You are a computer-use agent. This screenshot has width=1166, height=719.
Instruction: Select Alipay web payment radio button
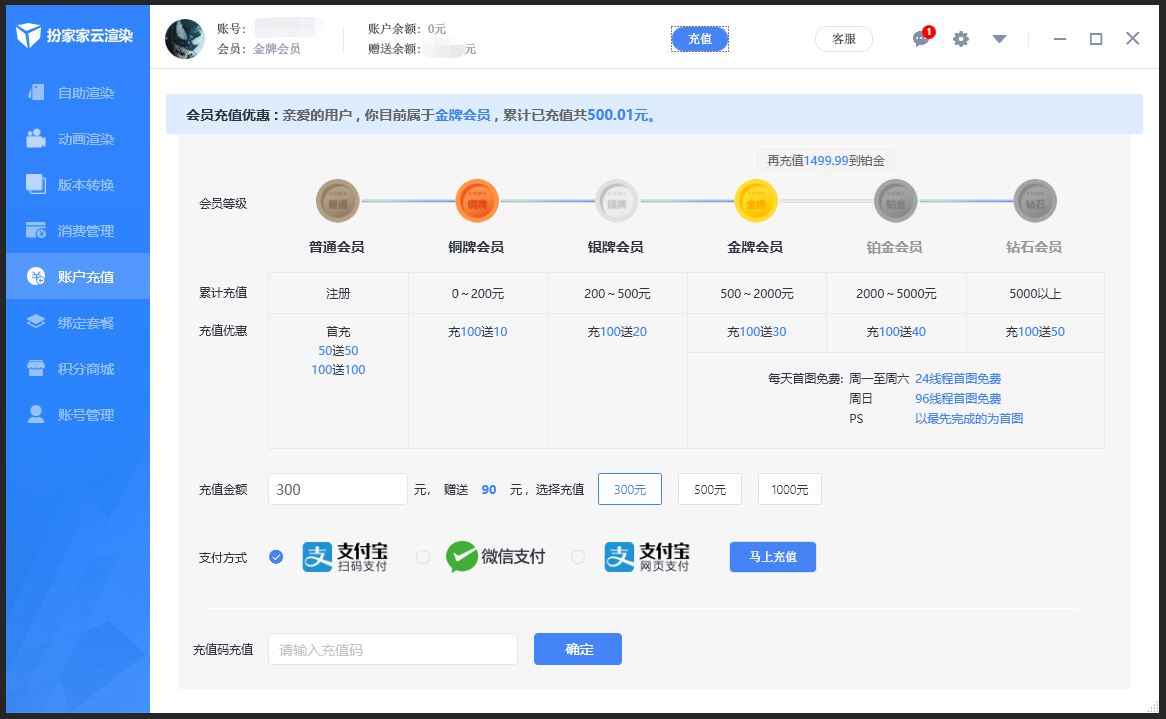tap(578, 557)
